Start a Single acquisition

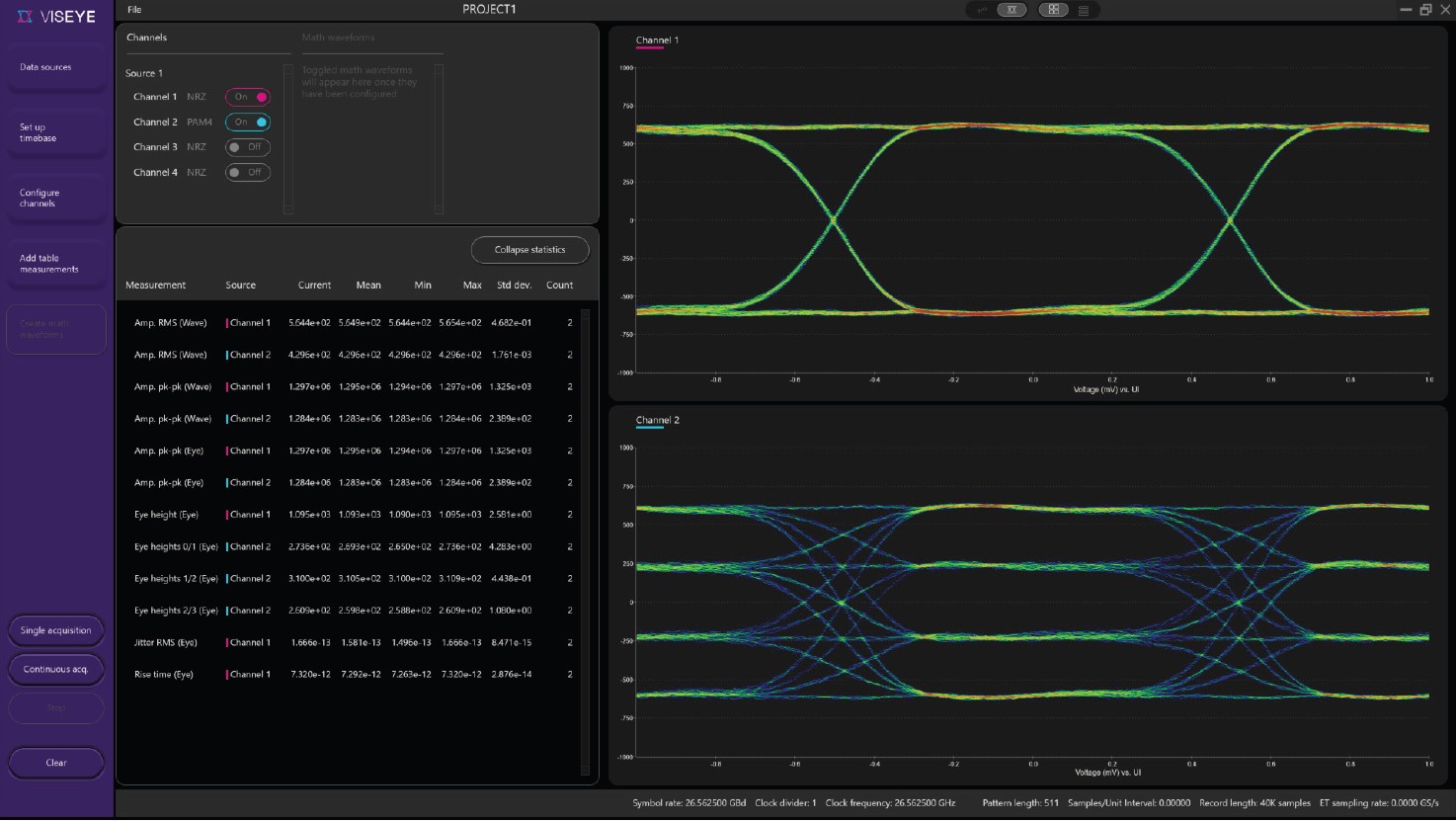click(56, 630)
